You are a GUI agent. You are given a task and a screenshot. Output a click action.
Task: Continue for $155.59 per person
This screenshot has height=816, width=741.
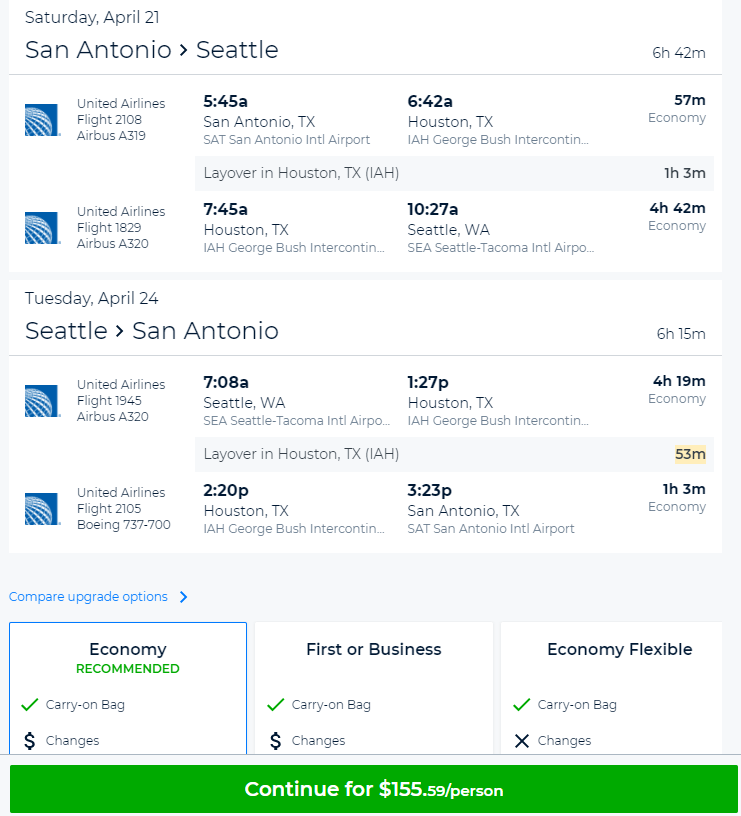pos(374,789)
